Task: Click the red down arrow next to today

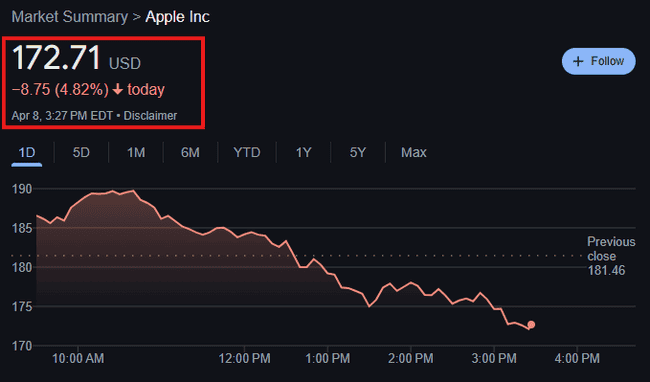Action: [x=118, y=89]
